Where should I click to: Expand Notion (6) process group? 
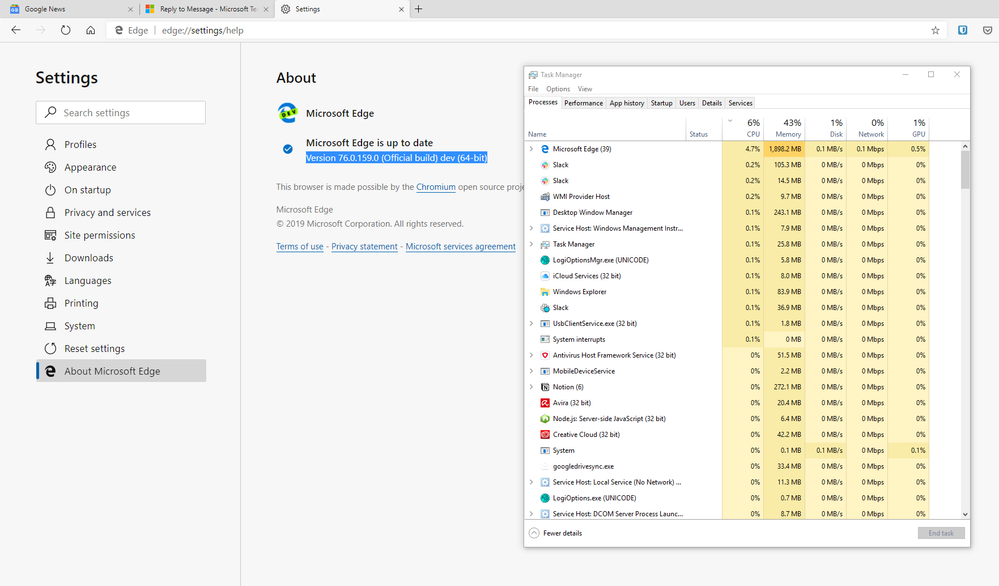(x=531, y=387)
